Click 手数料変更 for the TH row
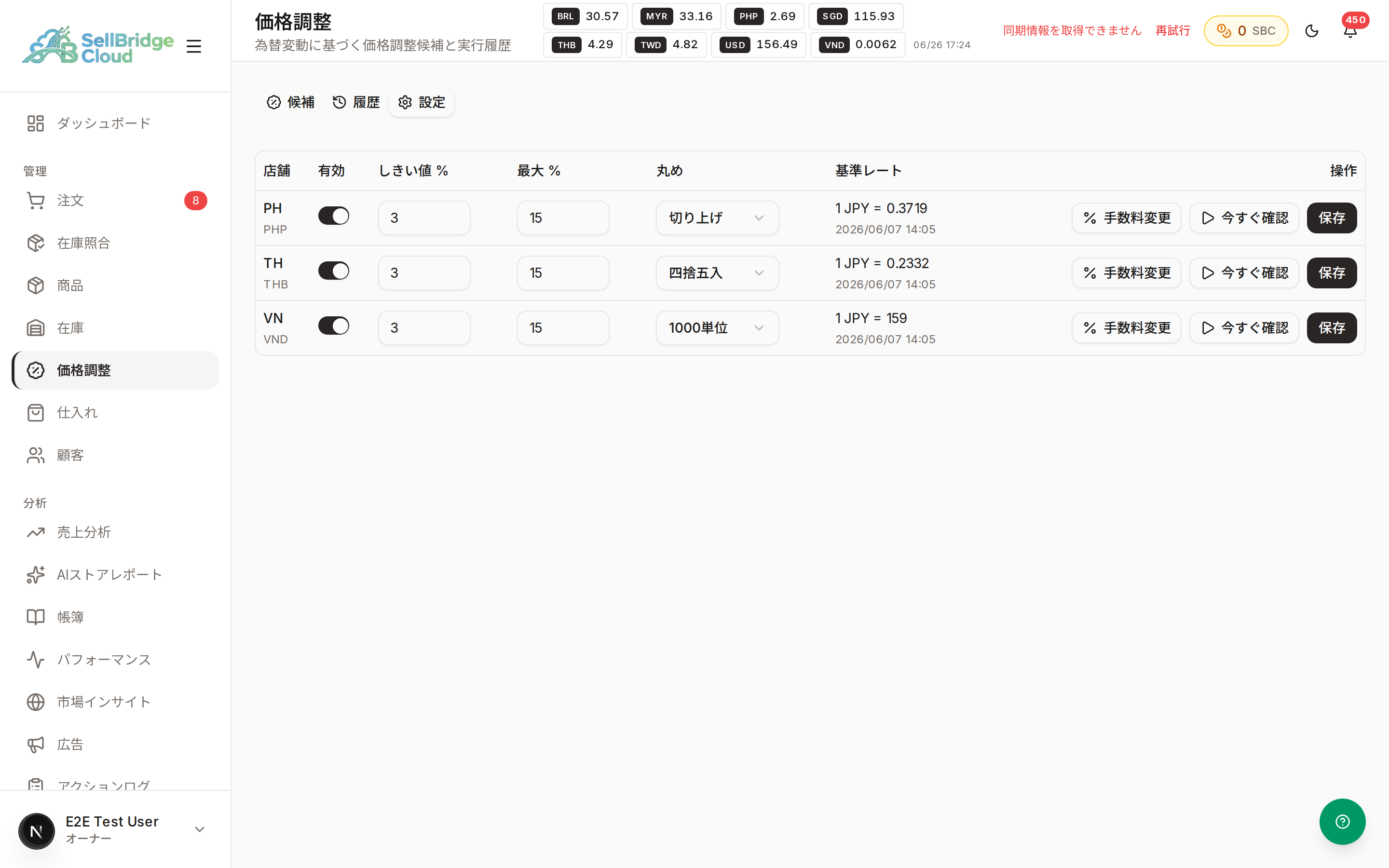The height and width of the screenshot is (868, 1389). point(1126,272)
